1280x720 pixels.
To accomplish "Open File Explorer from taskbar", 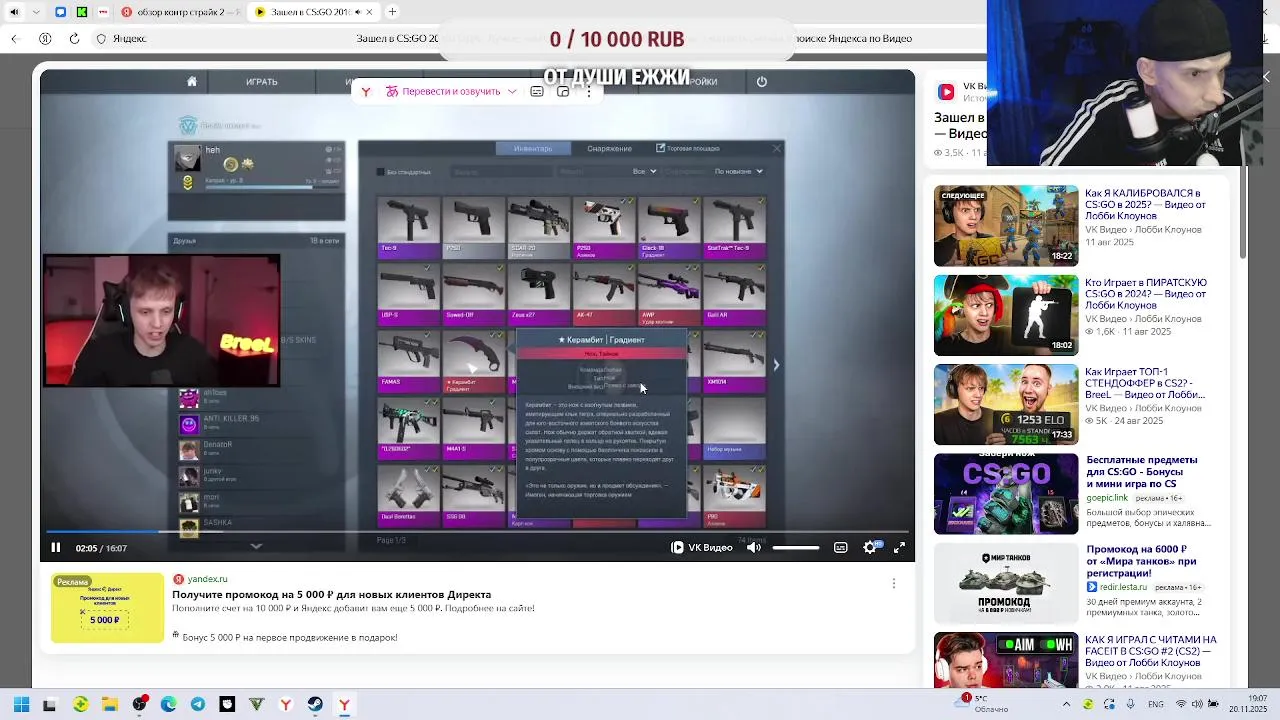I will 110,705.
